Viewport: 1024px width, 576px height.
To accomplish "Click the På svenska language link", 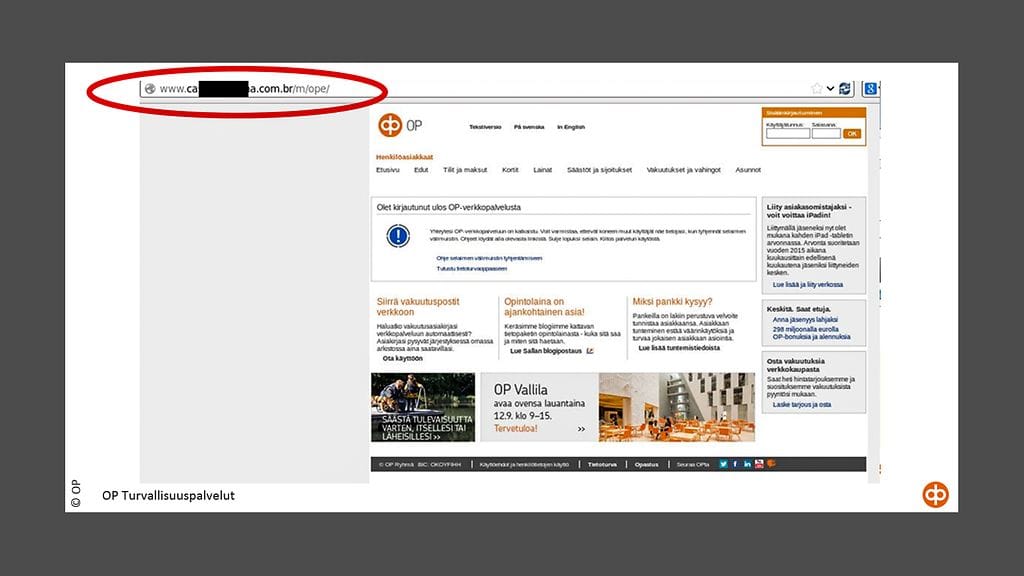I will [529, 127].
